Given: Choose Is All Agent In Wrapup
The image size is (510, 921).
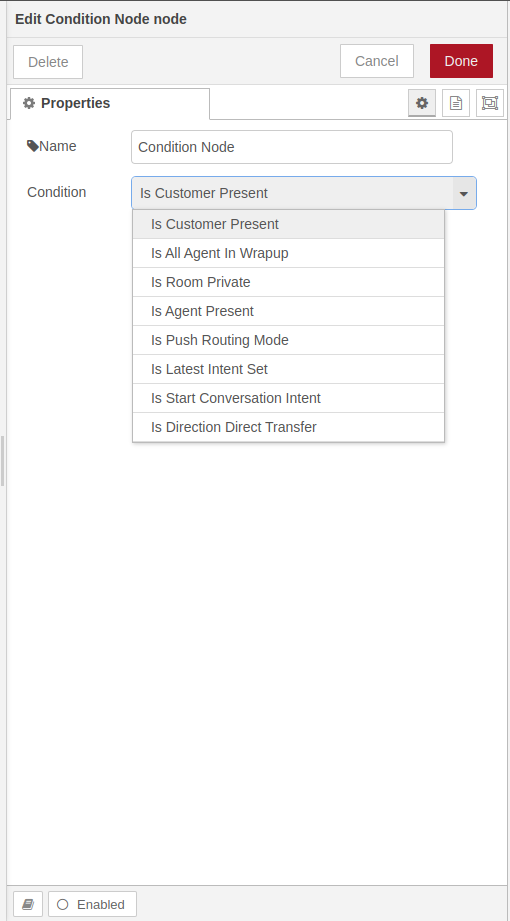Looking at the screenshot, I should [x=288, y=253].
